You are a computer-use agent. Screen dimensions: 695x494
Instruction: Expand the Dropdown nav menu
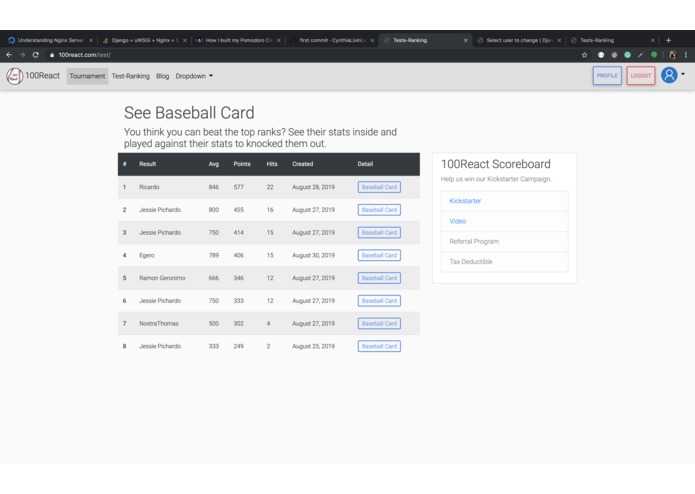[194, 76]
